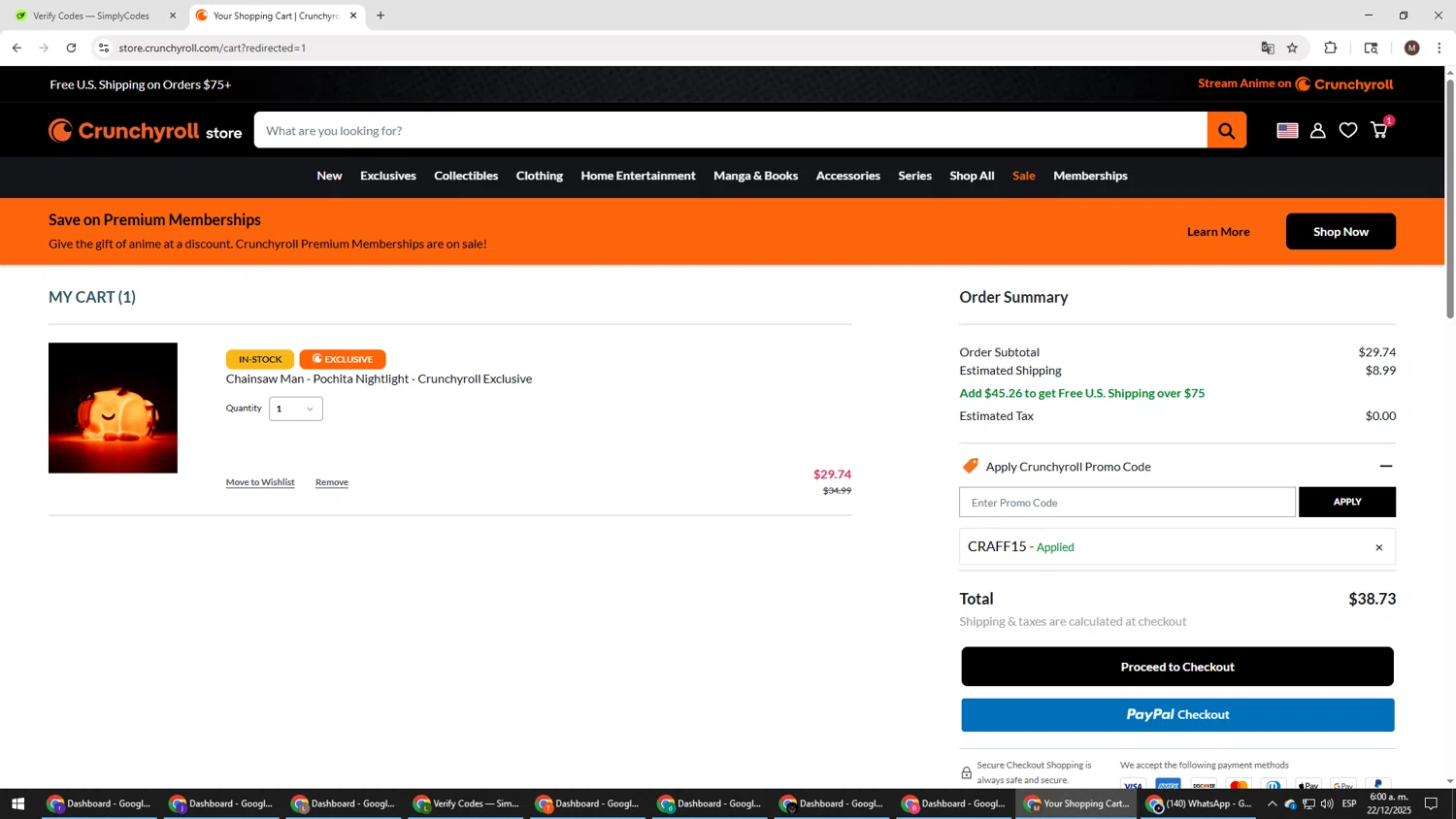Viewport: 1456px width, 819px height.
Task: Open Windows Start menu
Action: click(x=17, y=803)
